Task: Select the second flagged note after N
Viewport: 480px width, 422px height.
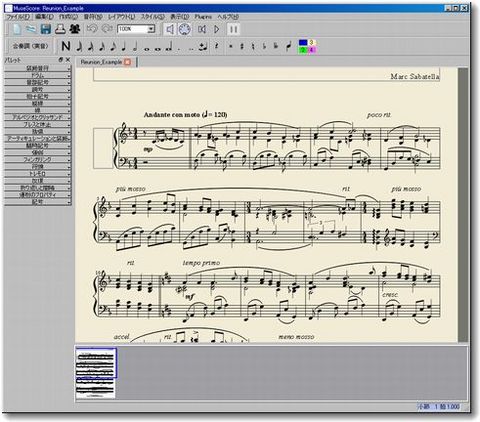Action: [90, 46]
